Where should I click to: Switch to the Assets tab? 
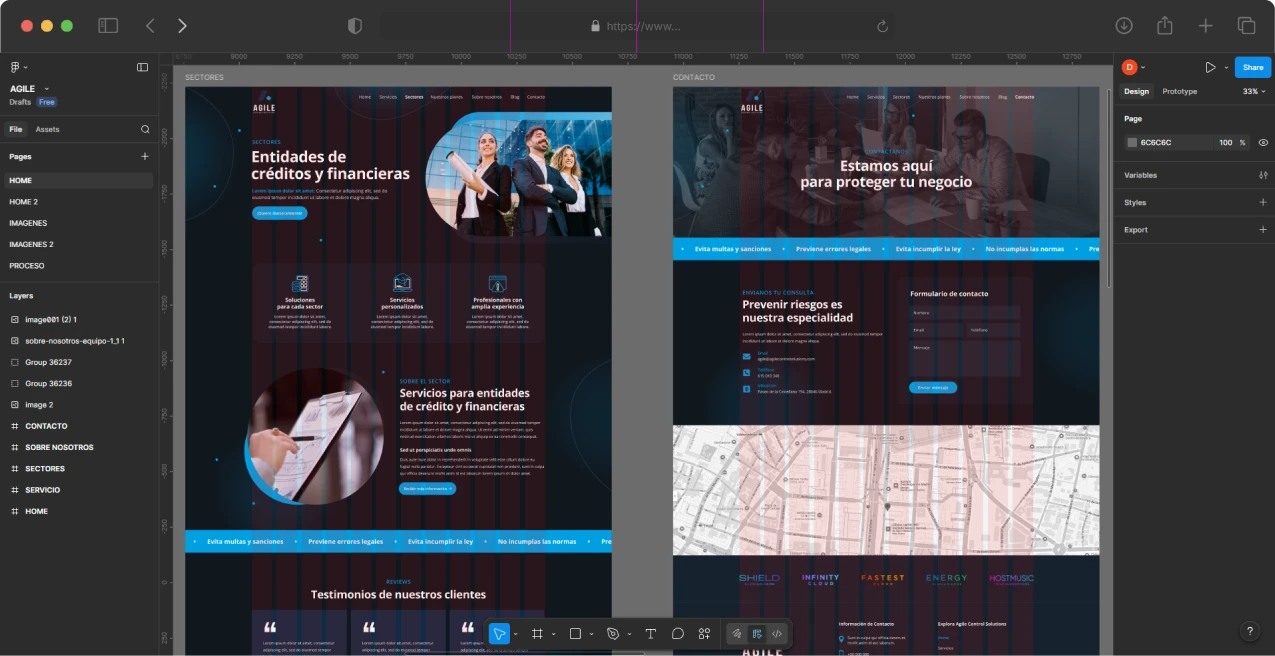coord(47,129)
